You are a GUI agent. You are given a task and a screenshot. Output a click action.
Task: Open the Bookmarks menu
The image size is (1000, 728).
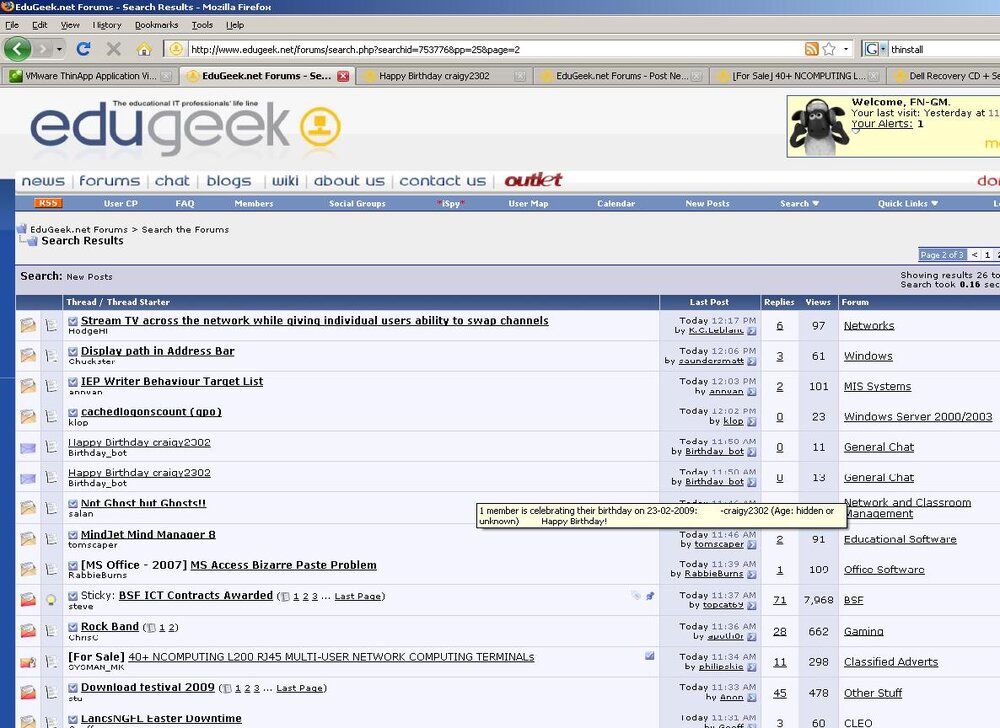156,25
